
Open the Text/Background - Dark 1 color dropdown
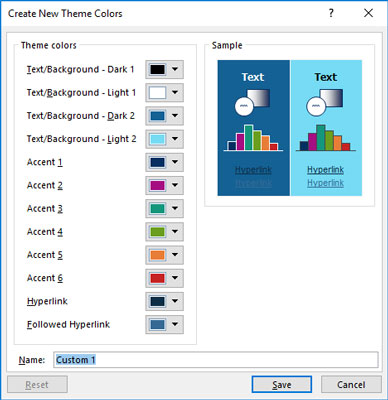click(x=164, y=69)
